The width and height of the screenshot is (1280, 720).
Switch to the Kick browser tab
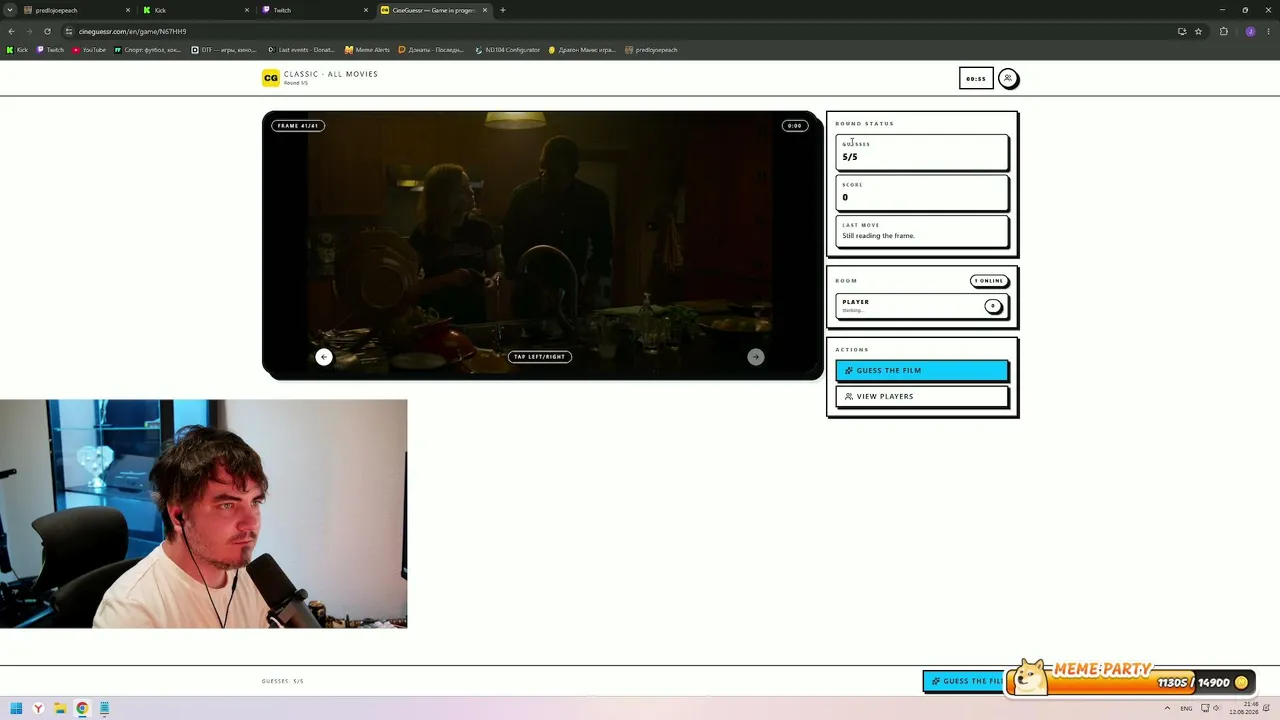[x=195, y=10]
